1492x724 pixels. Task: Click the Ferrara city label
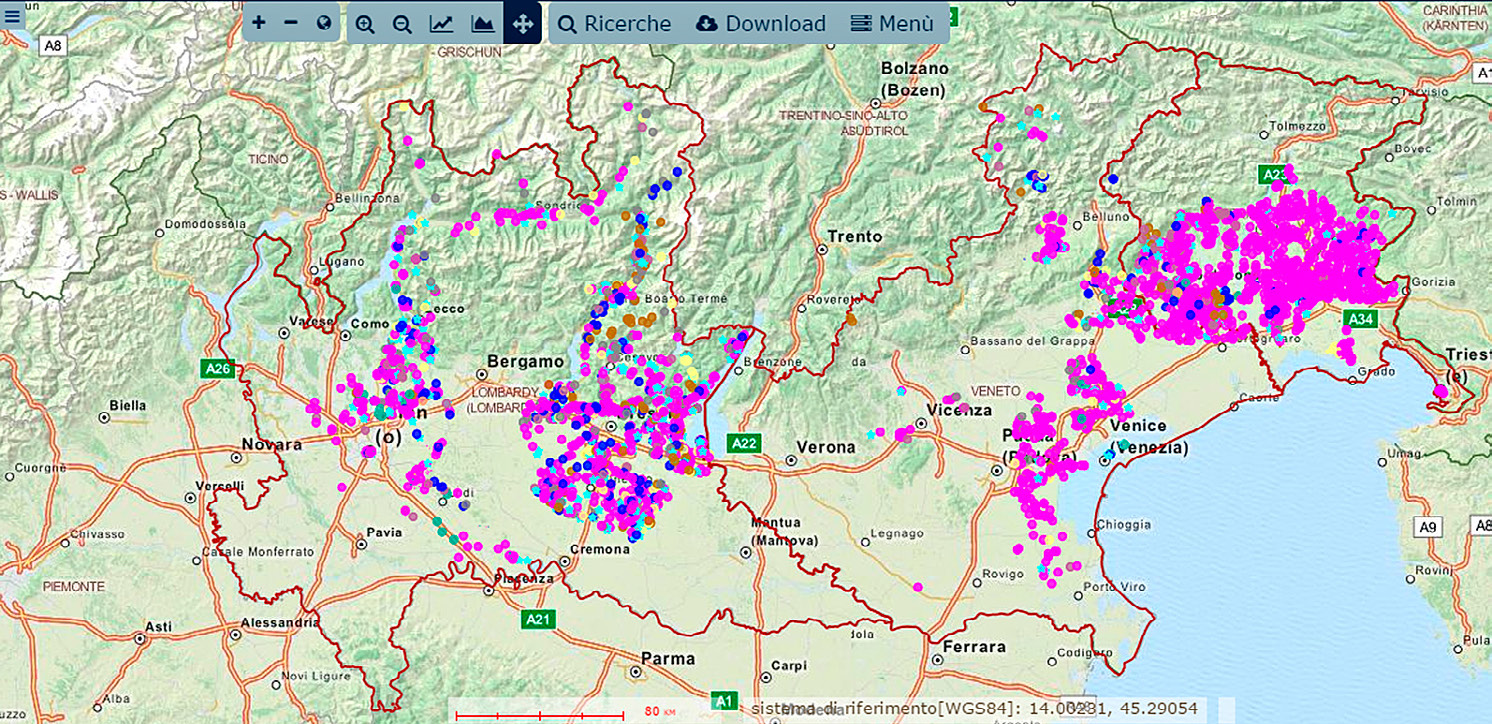pos(975,646)
